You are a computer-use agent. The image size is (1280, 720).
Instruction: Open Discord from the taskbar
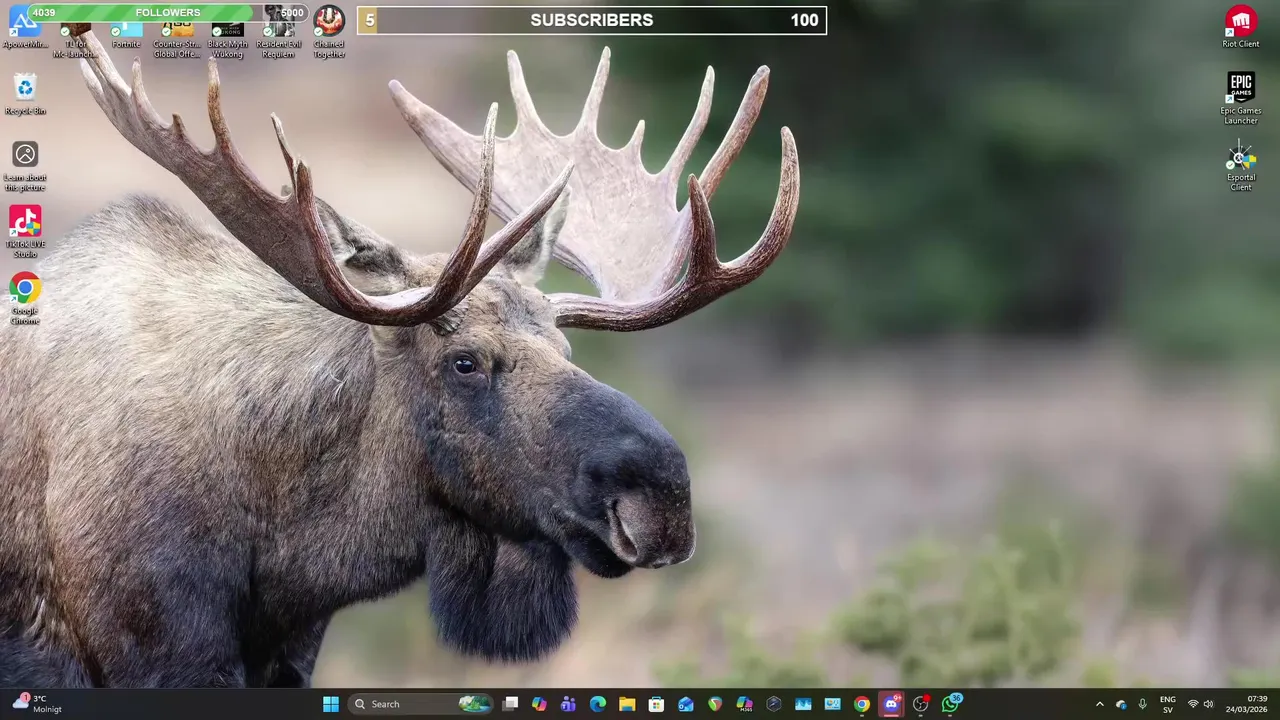tap(891, 704)
